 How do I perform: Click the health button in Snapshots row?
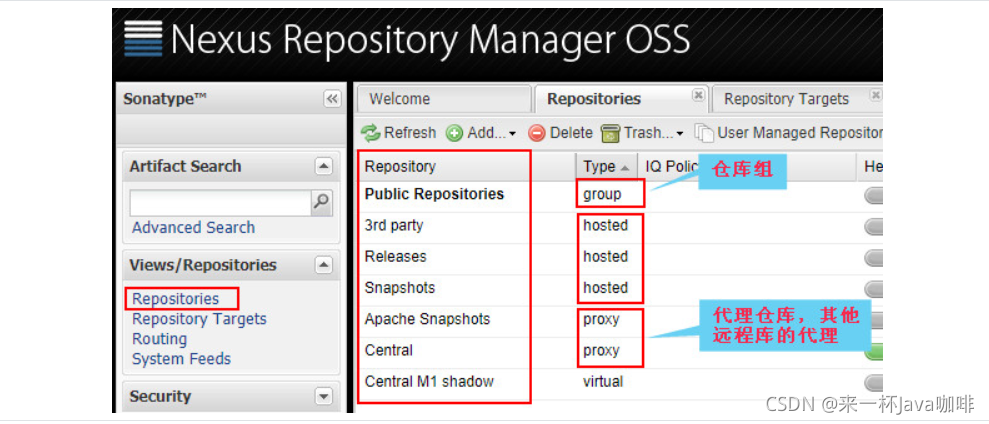pyautogui.click(x=874, y=289)
